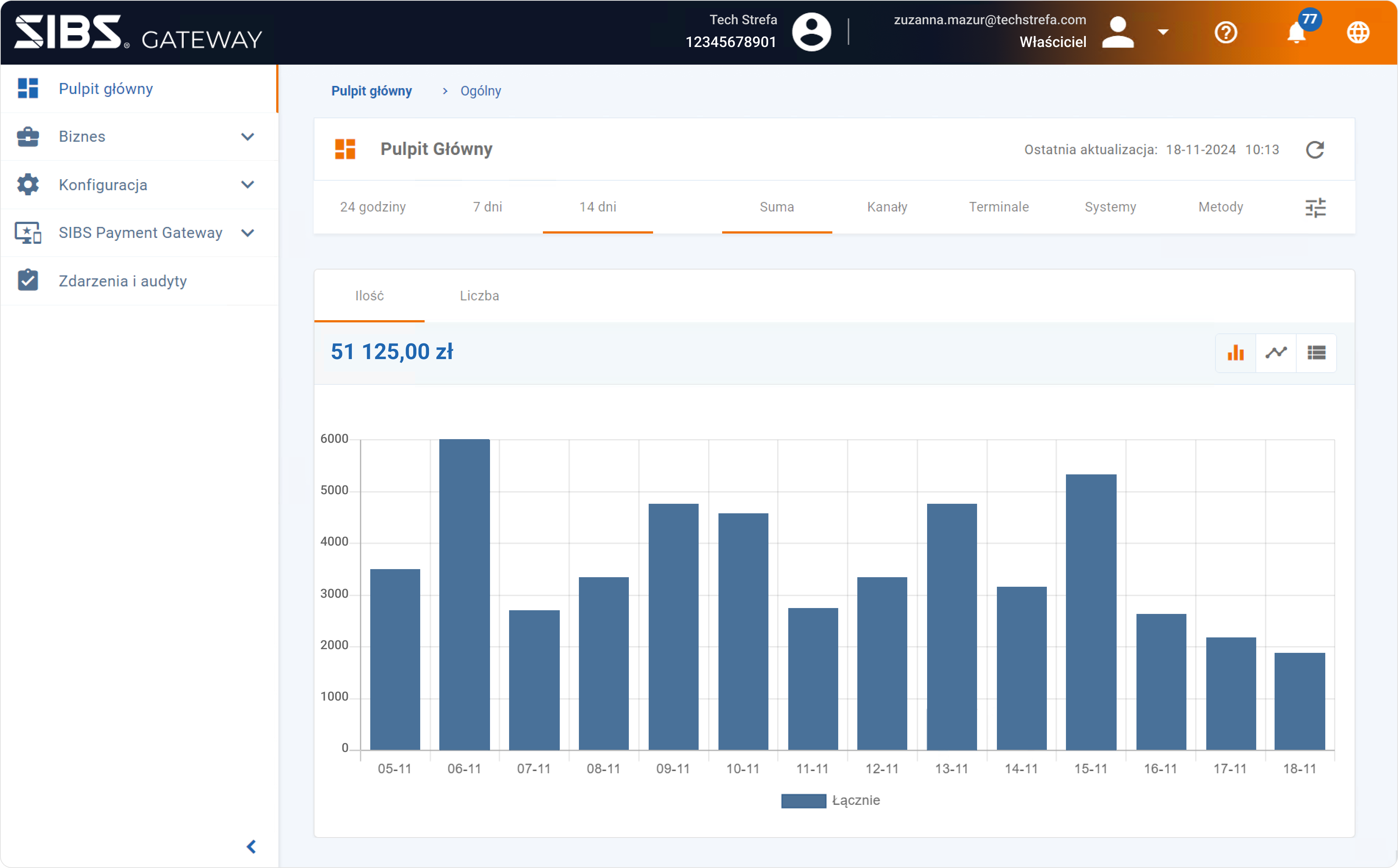This screenshot has width=1398, height=868.
Task: Collapse the sidebar with left arrow
Action: [251, 846]
